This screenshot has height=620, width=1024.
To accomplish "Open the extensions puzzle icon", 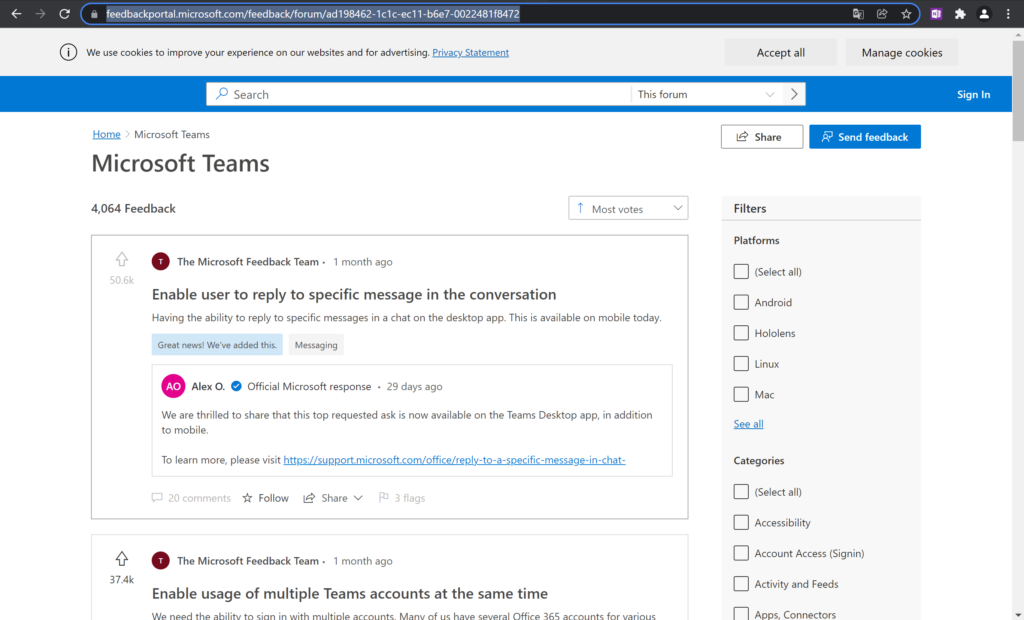I will [x=960, y=14].
